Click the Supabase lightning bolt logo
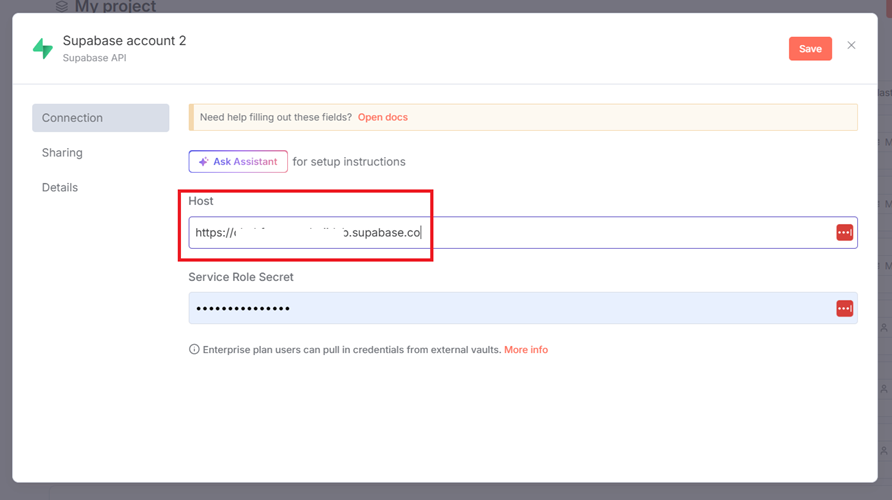Screen dimensions: 892x500 coord(43,48)
